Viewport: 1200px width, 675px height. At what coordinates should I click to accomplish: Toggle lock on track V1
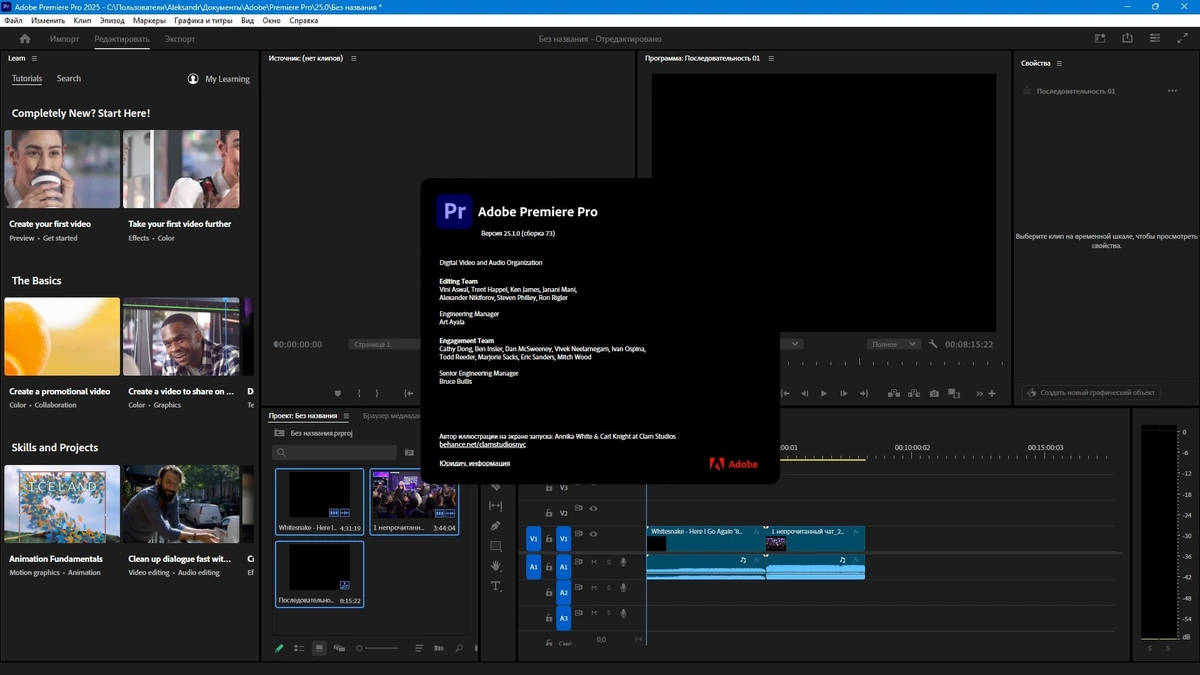(548, 538)
